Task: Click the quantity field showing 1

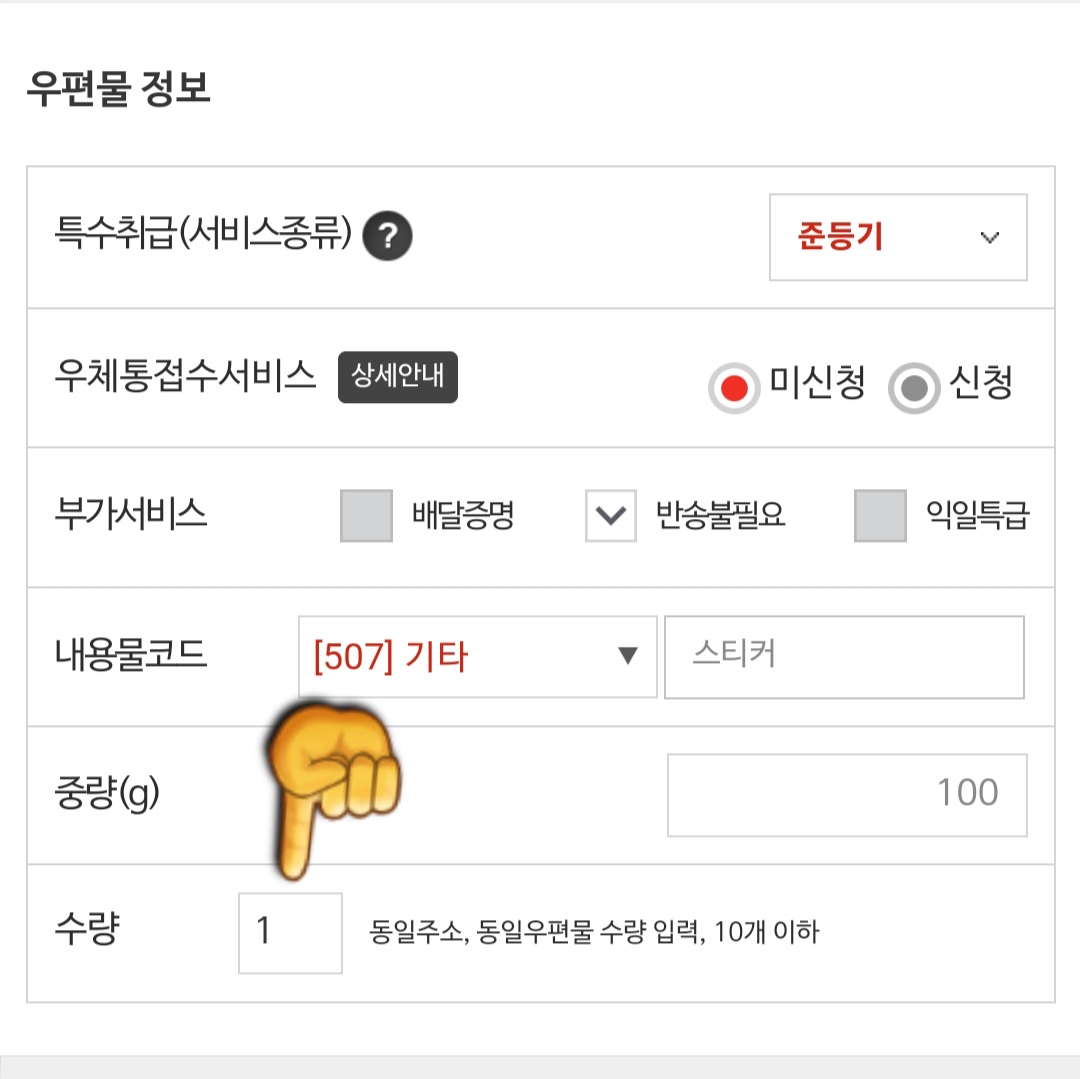Action: 289,932
